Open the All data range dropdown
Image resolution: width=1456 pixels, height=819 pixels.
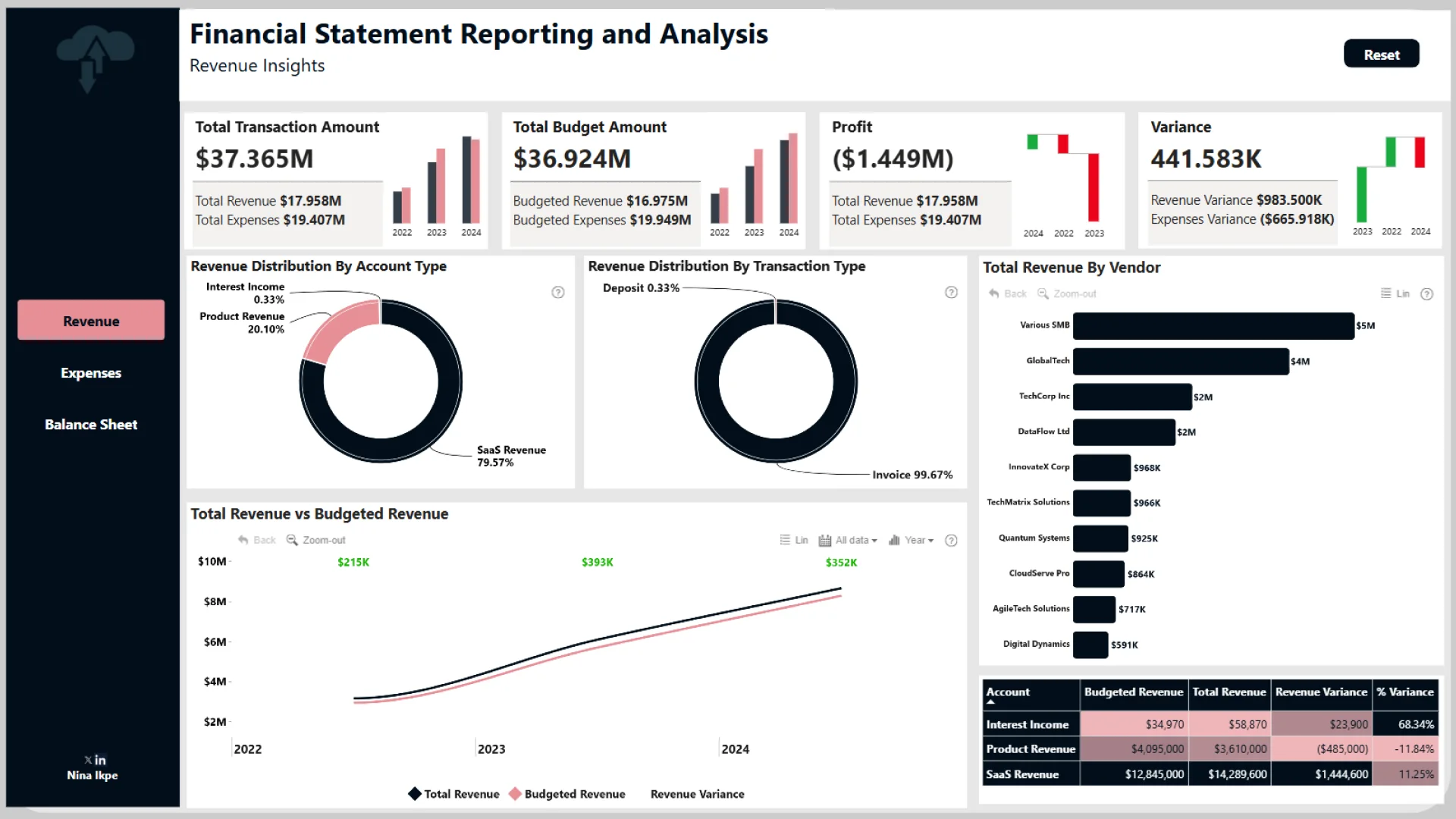point(848,540)
